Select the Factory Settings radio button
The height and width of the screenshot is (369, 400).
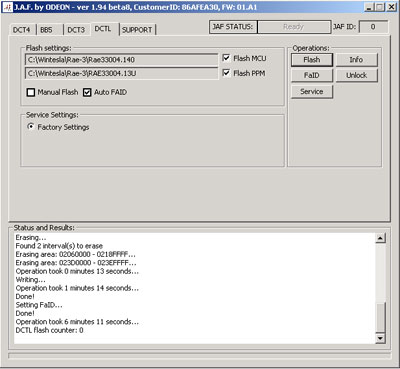coord(31,127)
